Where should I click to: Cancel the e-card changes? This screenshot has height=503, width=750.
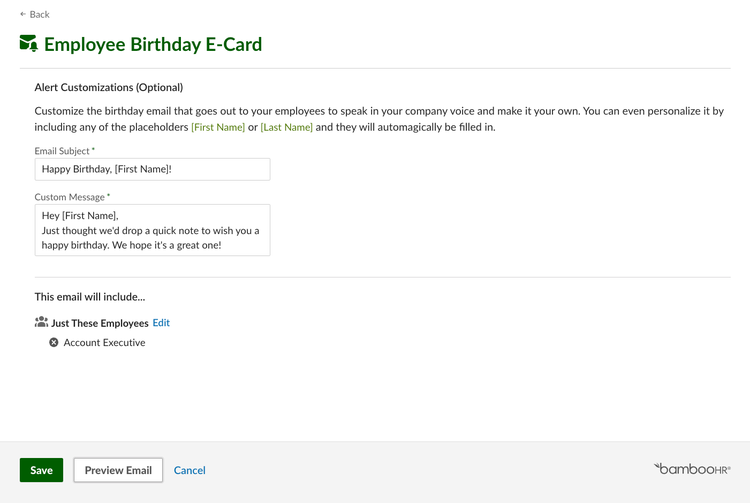pos(189,470)
